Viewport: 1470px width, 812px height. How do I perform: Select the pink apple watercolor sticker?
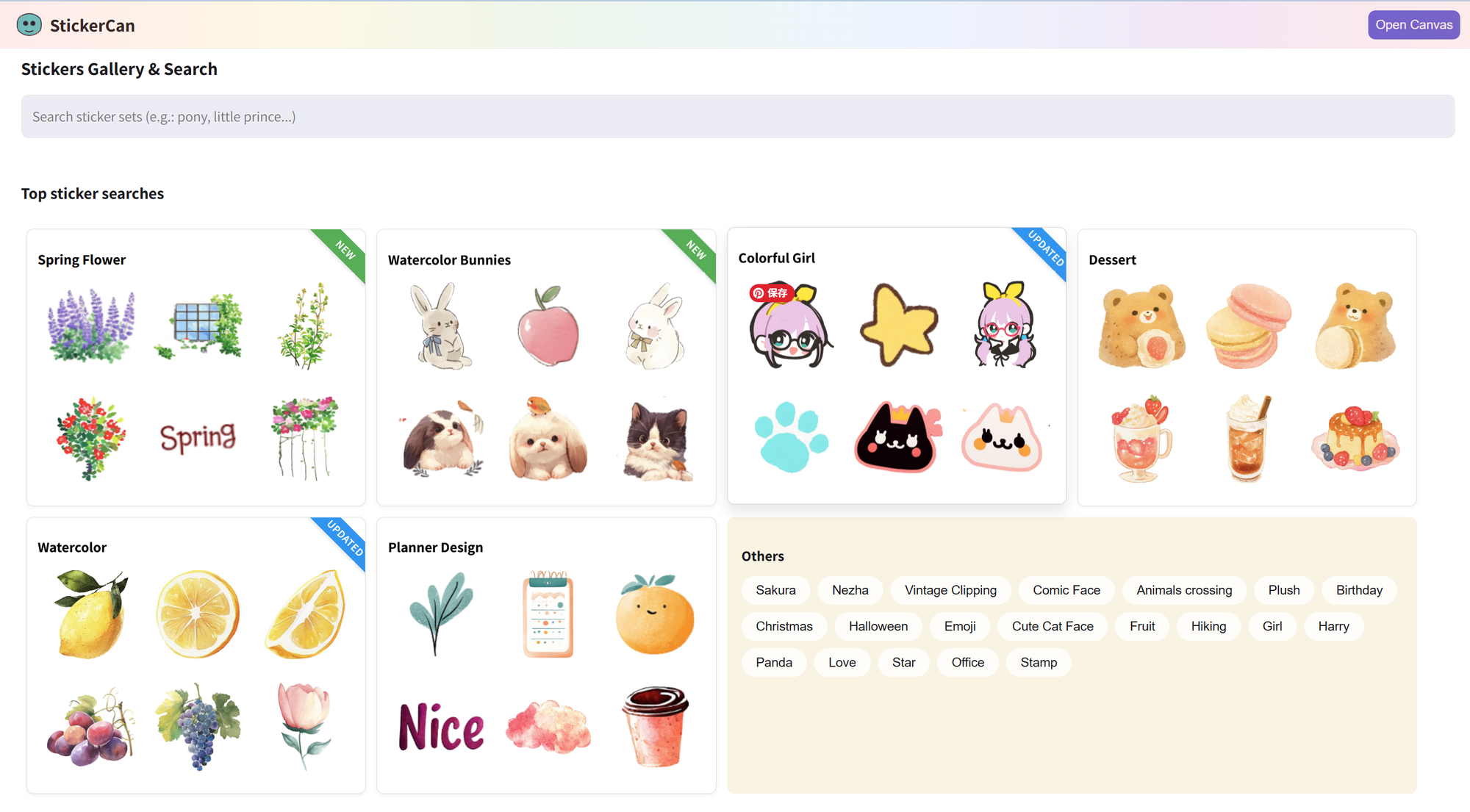point(548,326)
